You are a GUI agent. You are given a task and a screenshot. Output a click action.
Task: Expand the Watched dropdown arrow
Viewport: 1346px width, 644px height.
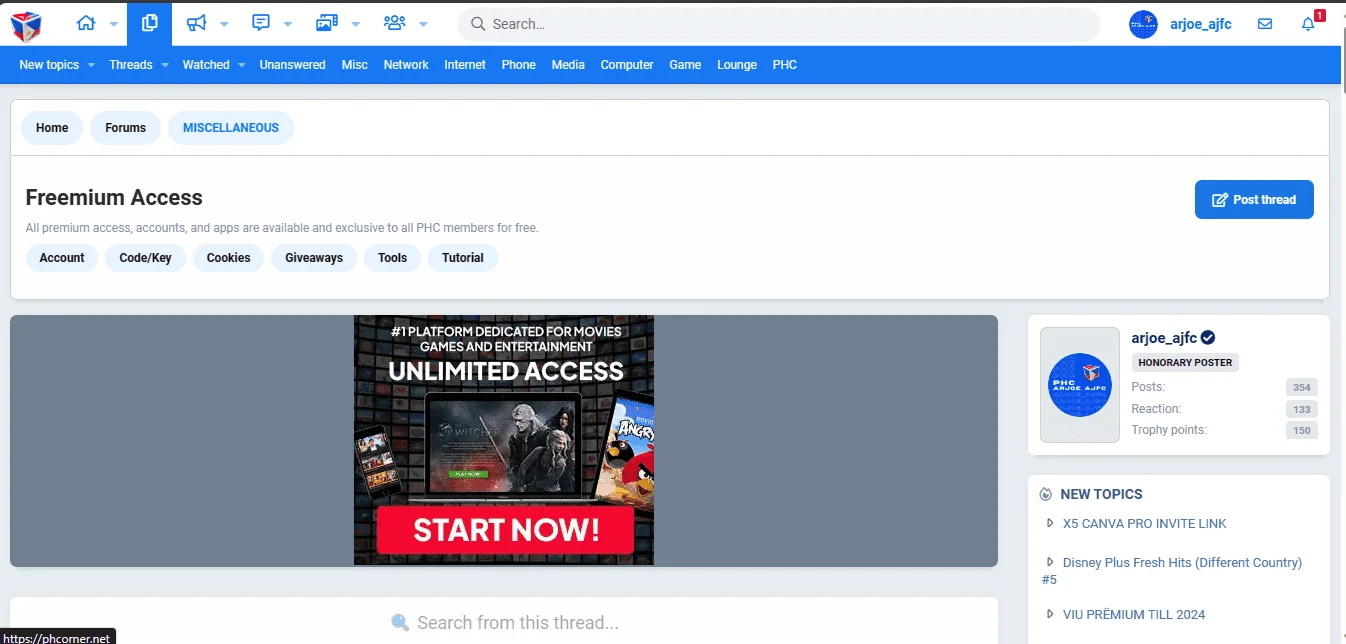pyautogui.click(x=241, y=65)
